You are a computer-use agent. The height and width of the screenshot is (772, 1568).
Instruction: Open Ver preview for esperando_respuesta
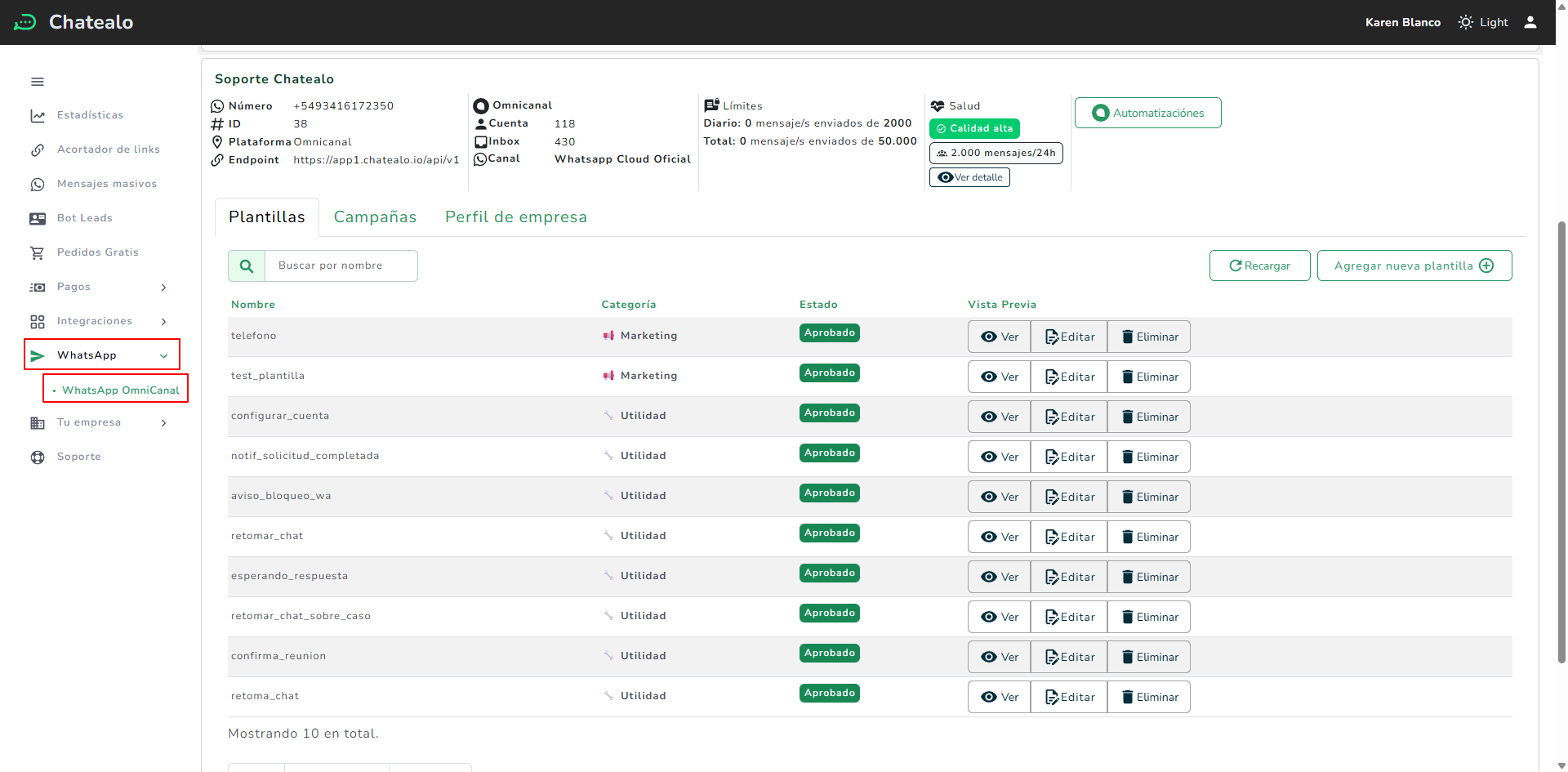(x=1000, y=577)
